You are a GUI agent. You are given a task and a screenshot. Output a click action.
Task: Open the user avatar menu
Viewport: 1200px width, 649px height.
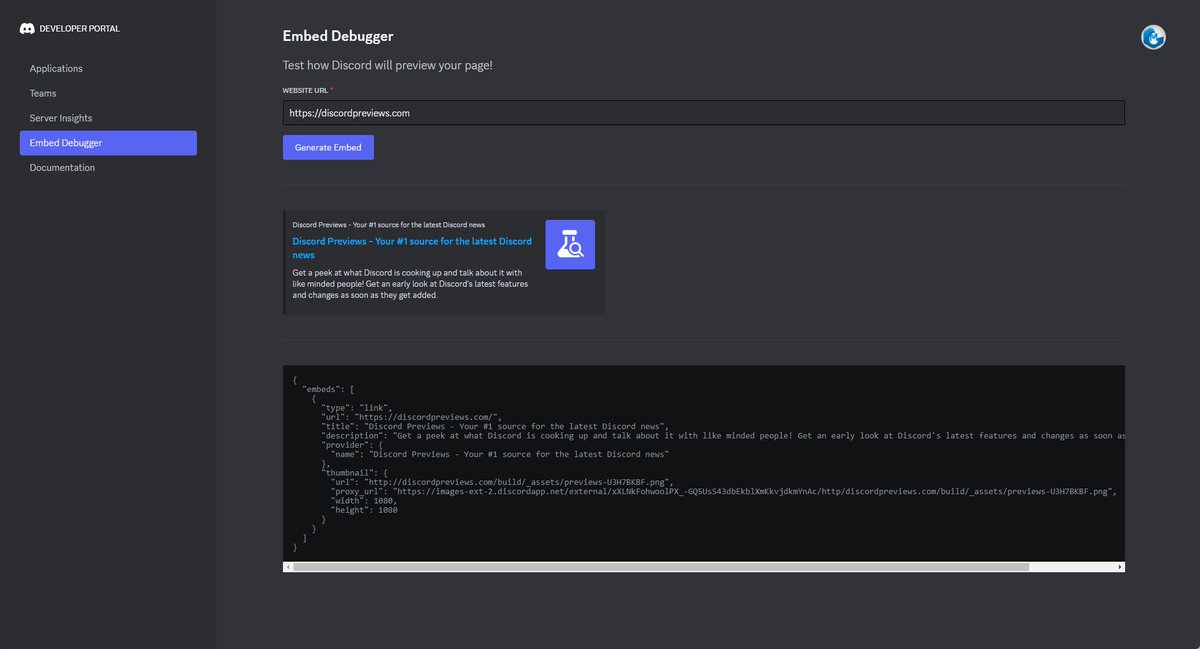(x=1153, y=37)
